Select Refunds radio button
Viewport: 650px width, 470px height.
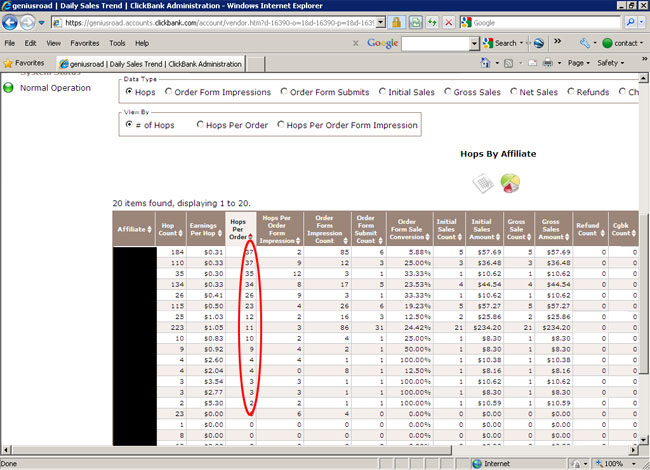[571, 92]
